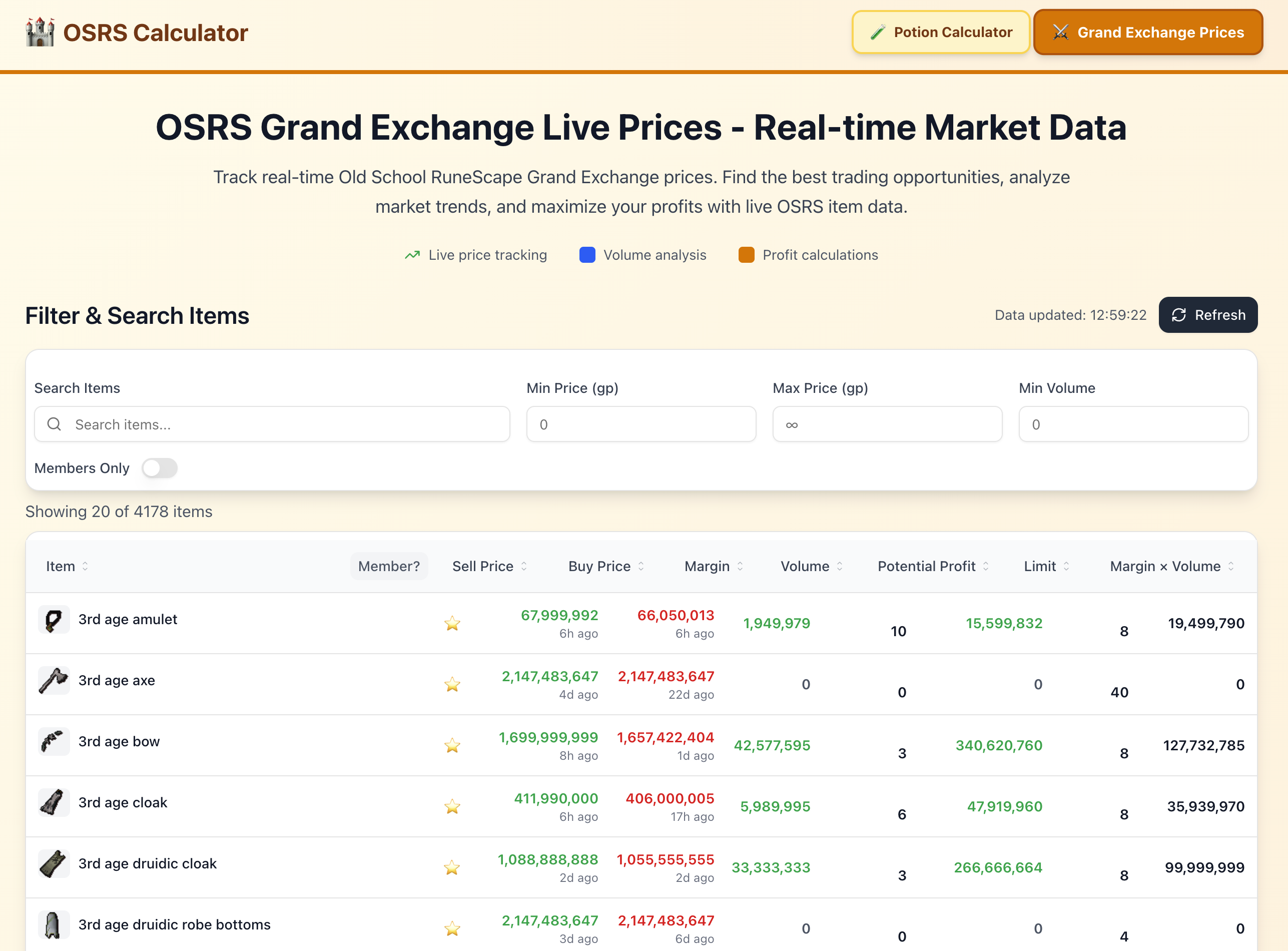
Task: Sort by Potential Profit column
Action: 933,567
